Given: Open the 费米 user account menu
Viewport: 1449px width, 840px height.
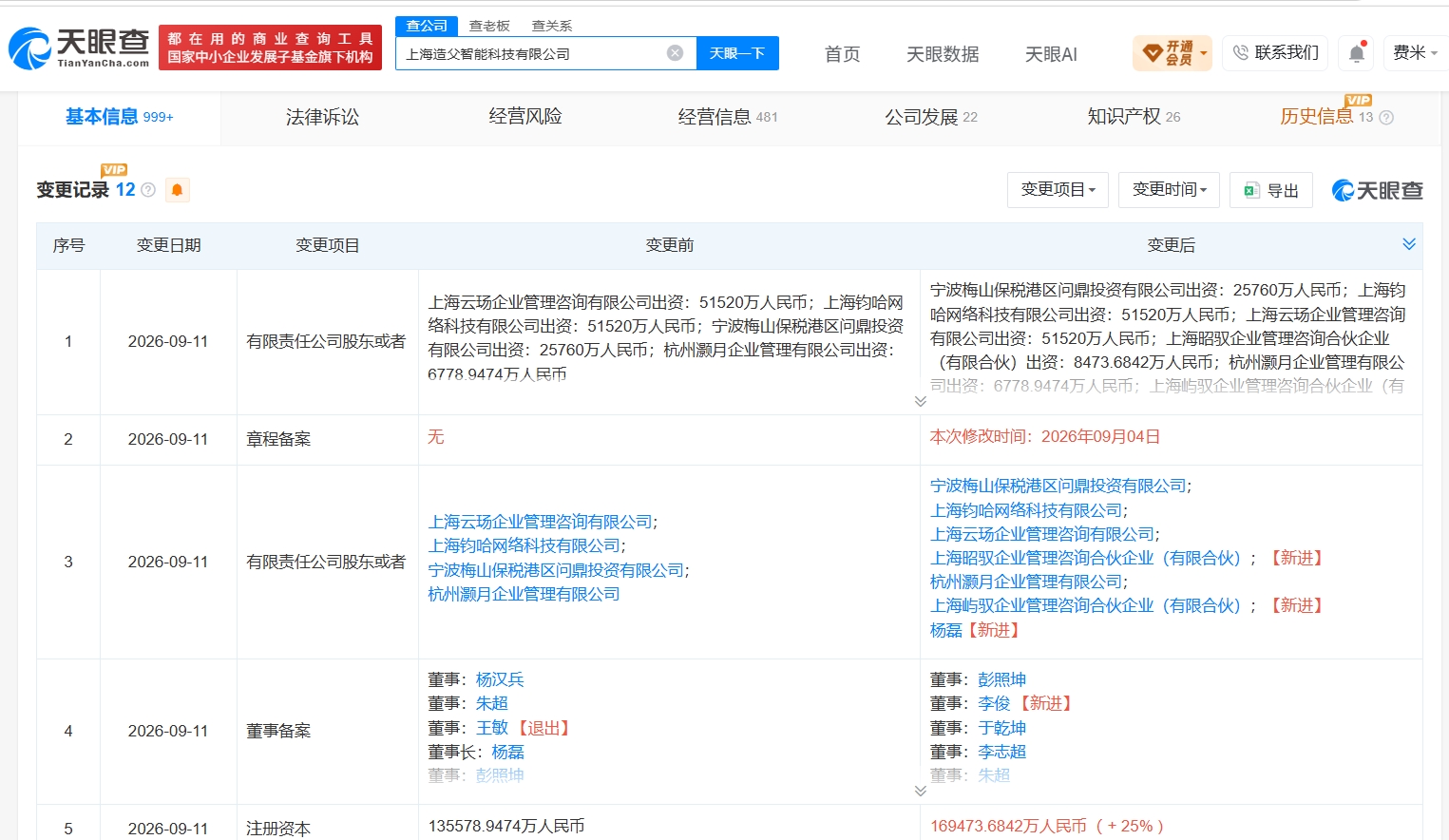Looking at the screenshot, I should [x=1415, y=53].
